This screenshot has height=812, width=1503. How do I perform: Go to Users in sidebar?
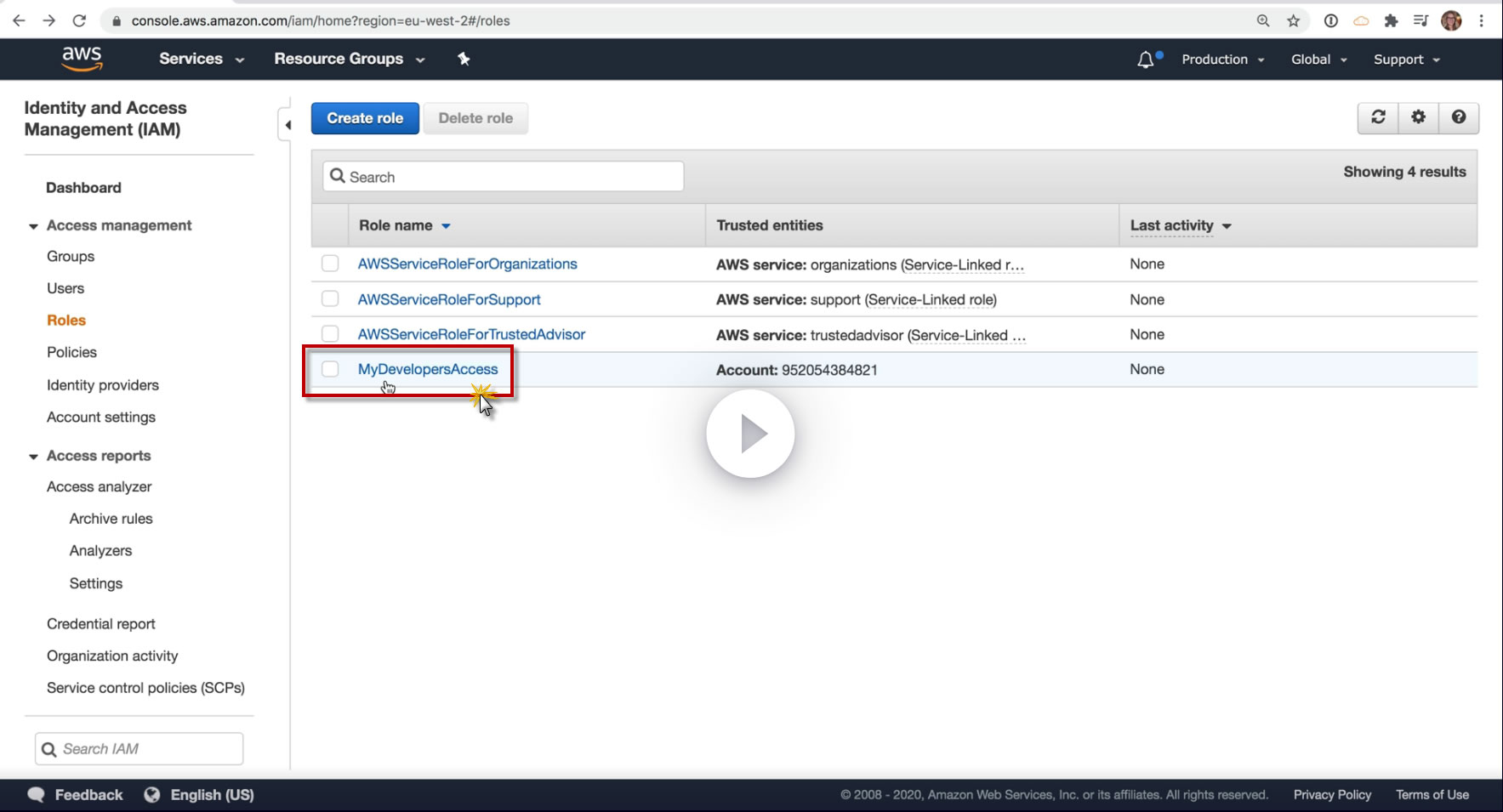pos(65,288)
